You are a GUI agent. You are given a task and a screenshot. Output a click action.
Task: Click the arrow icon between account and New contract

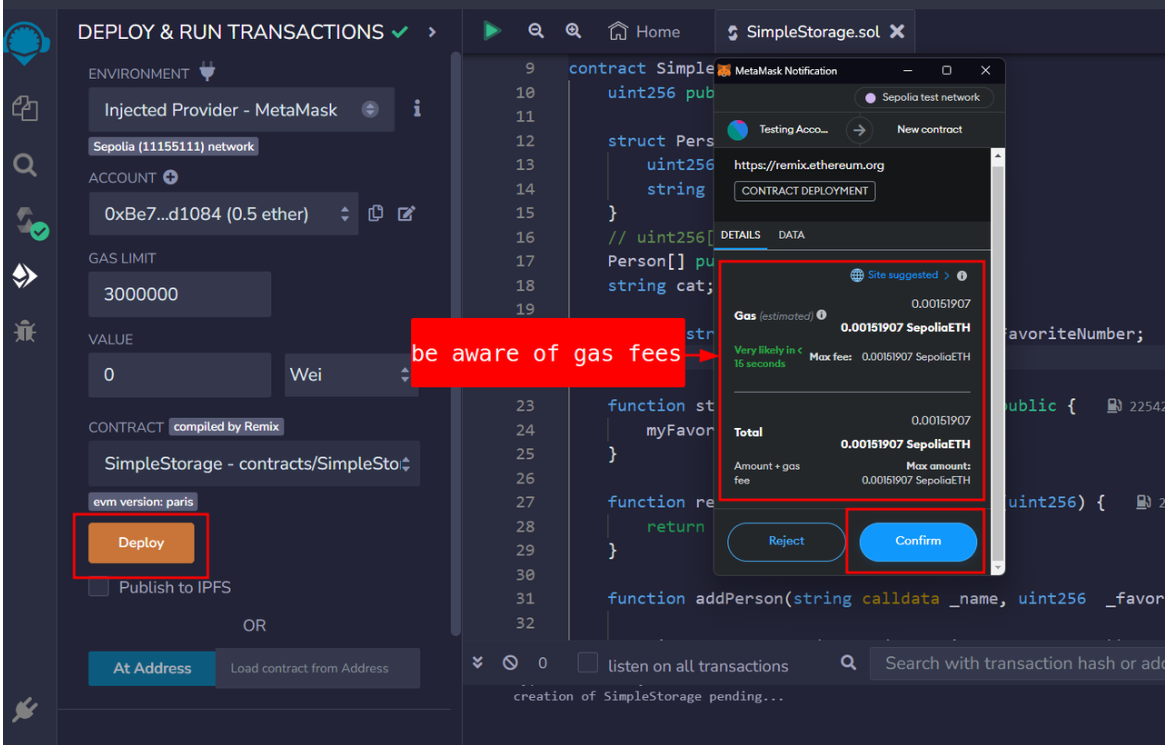pos(859,130)
